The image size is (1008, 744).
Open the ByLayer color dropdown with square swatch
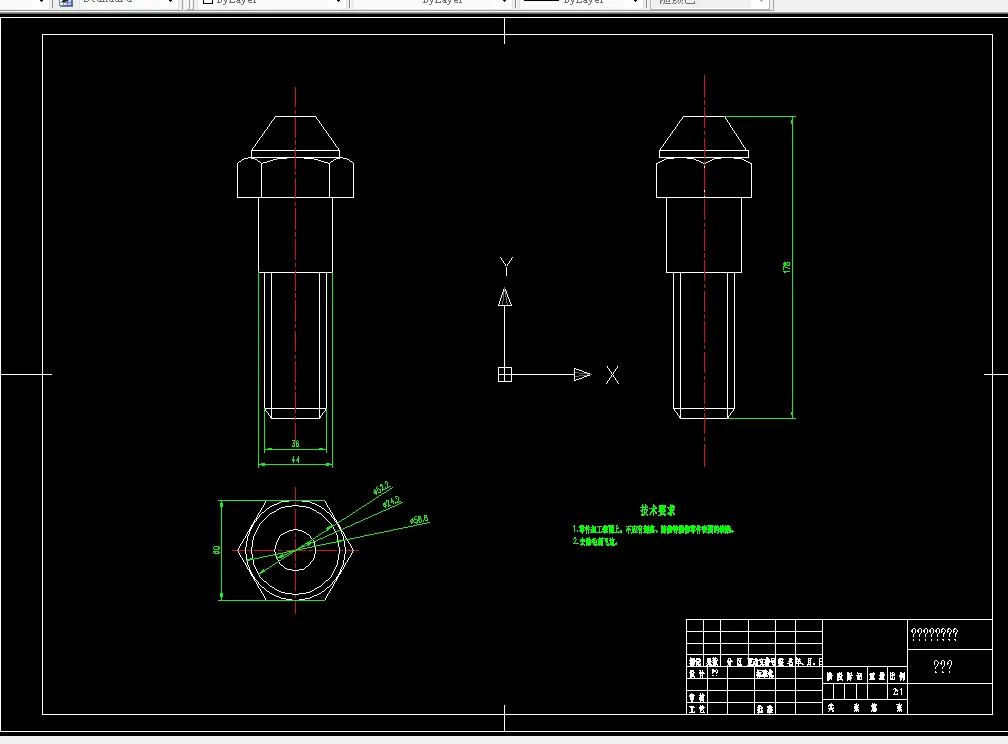click(272, 3)
